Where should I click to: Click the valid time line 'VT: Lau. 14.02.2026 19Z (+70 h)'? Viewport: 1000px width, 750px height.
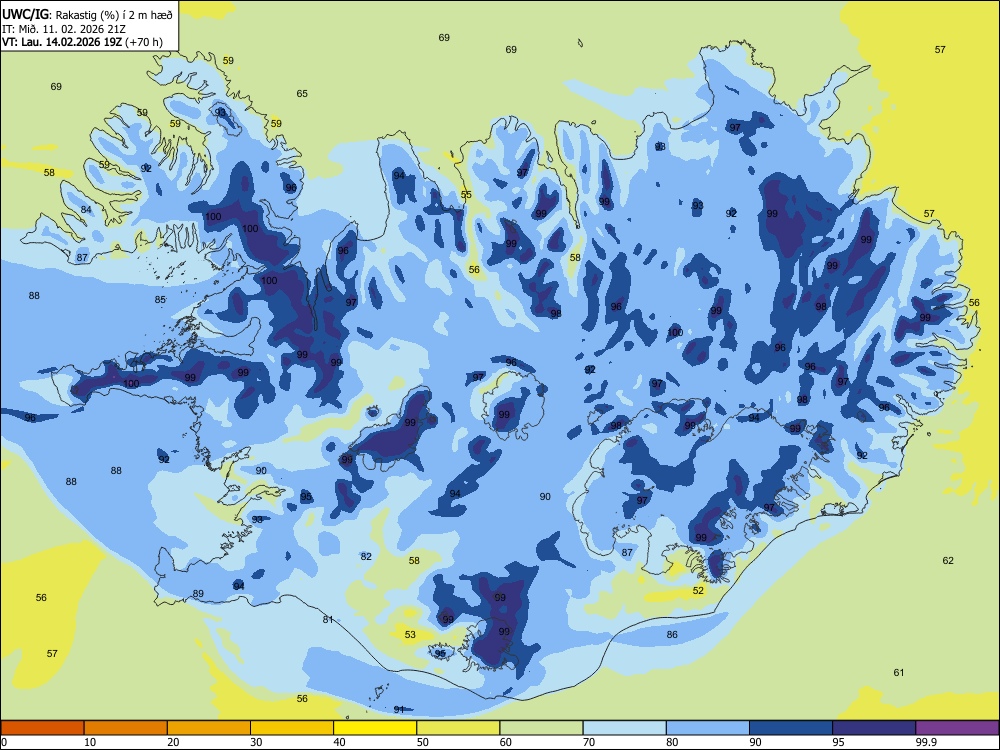[x=82, y=42]
